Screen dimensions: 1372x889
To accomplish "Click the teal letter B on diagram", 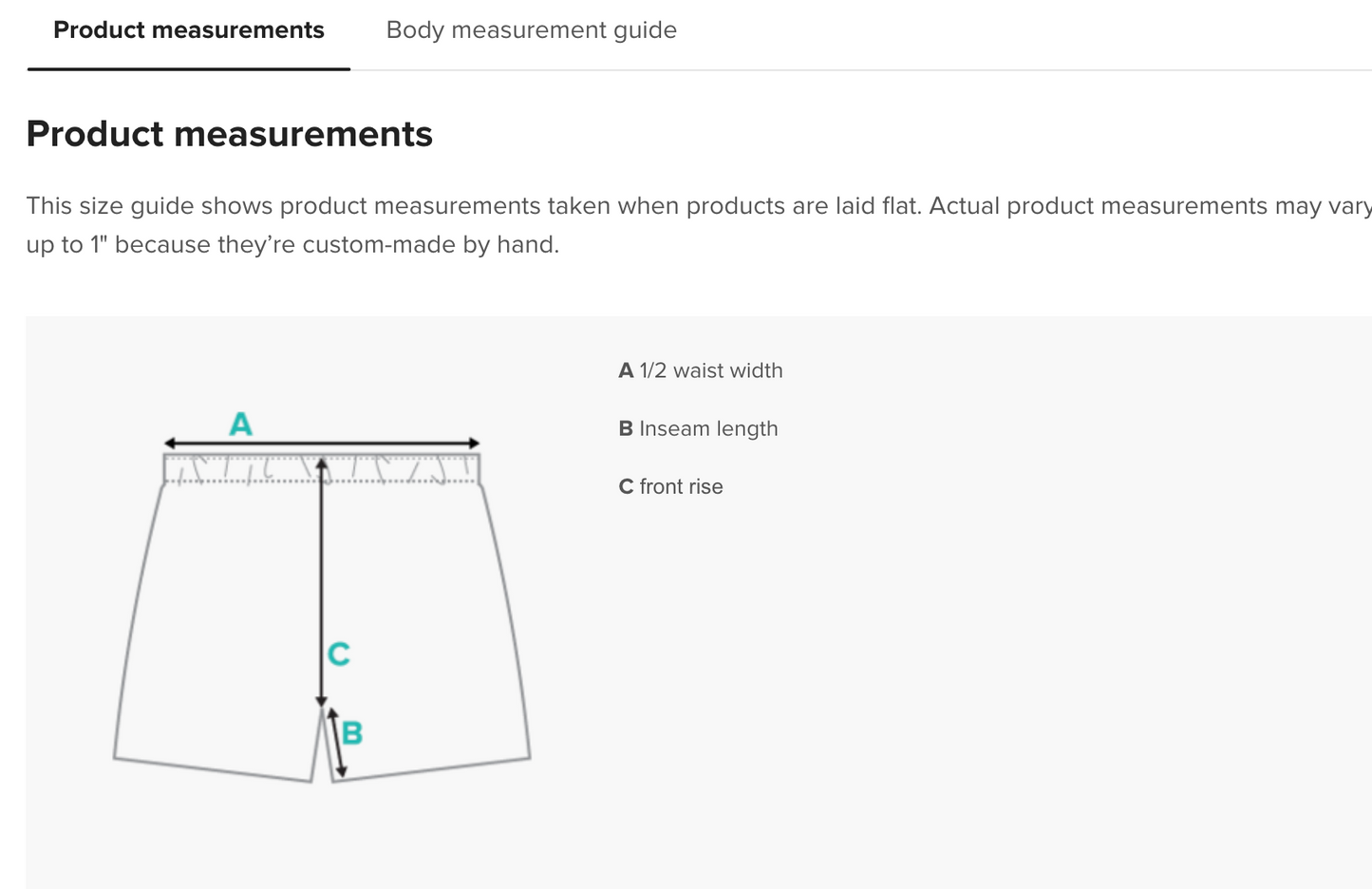I will pos(352,733).
